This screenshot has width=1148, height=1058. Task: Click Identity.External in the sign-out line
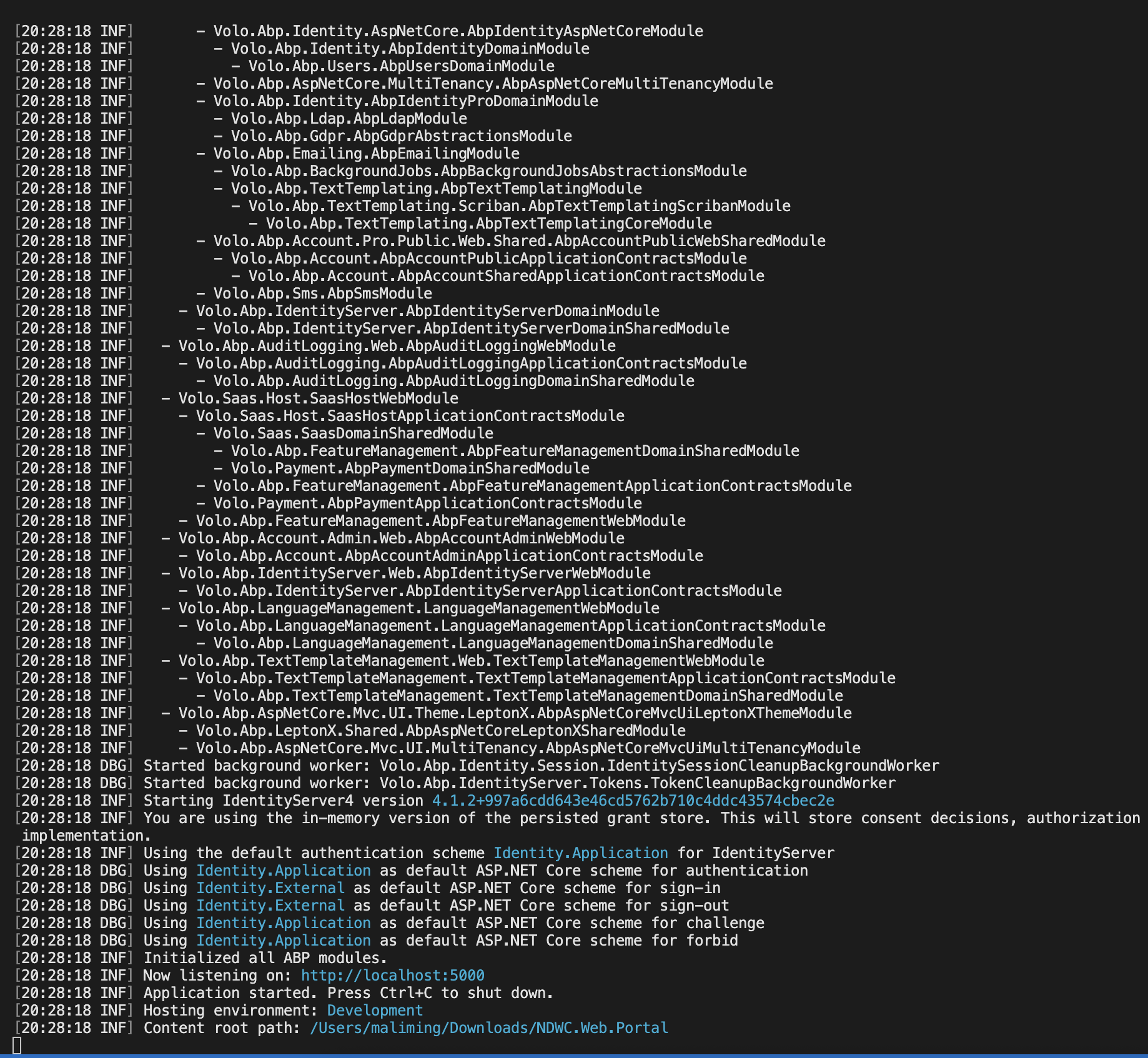(270, 906)
